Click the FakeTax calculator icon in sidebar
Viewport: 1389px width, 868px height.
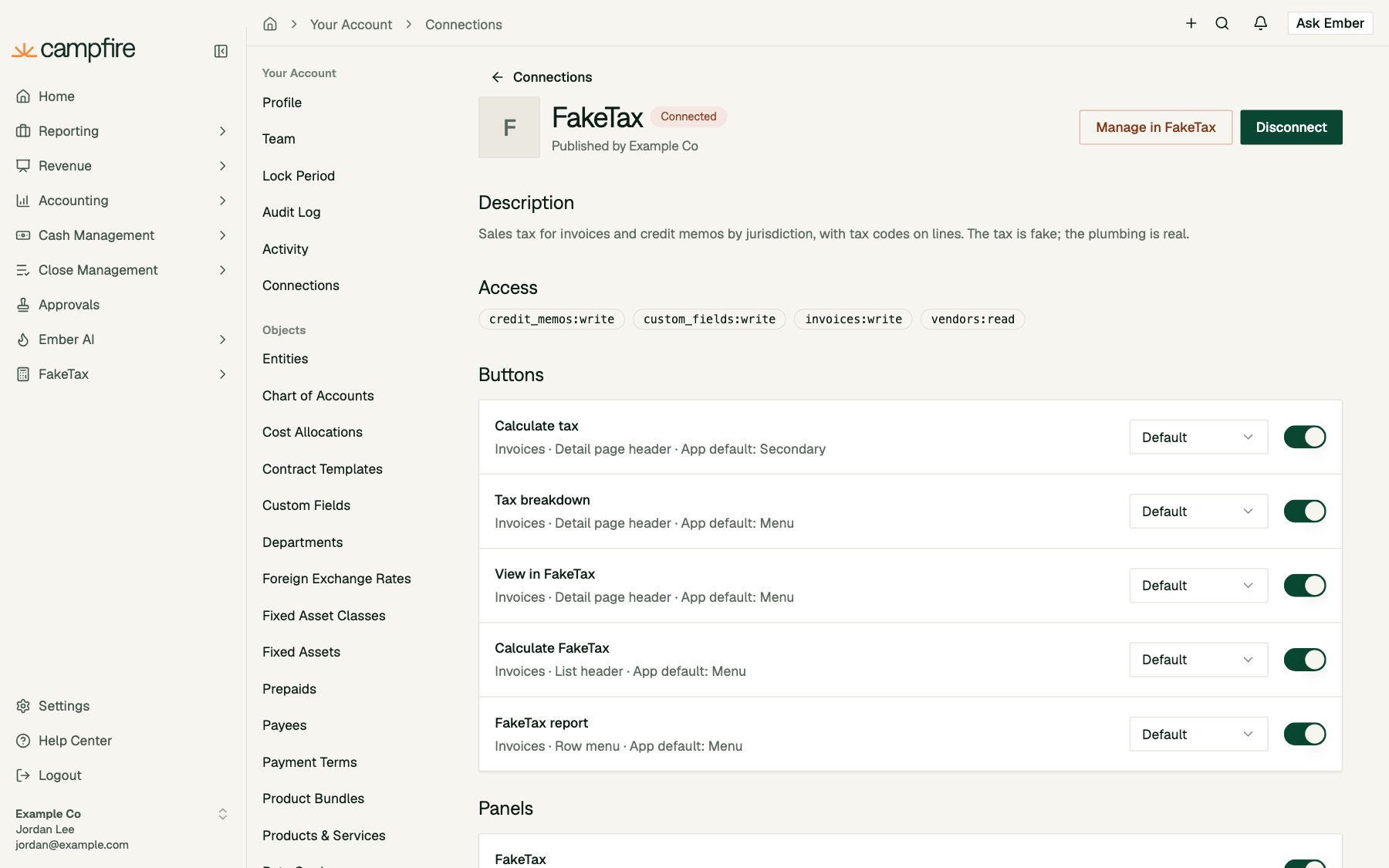click(x=23, y=374)
